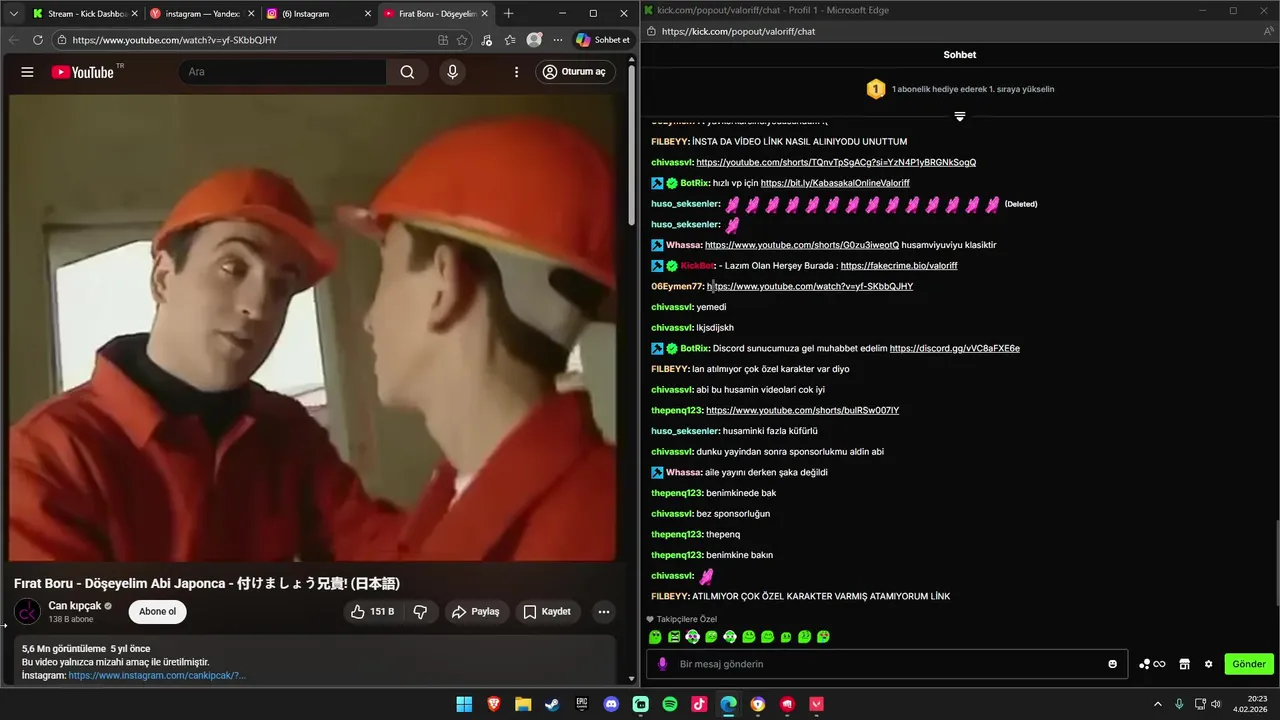The height and width of the screenshot is (720, 1280).
Task: Open Edge profile avatar
Action: point(535,40)
